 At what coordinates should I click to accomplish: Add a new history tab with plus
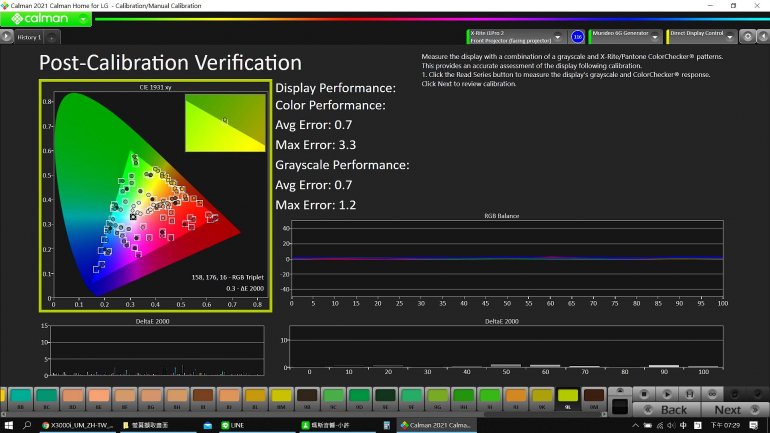tap(52, 37)
